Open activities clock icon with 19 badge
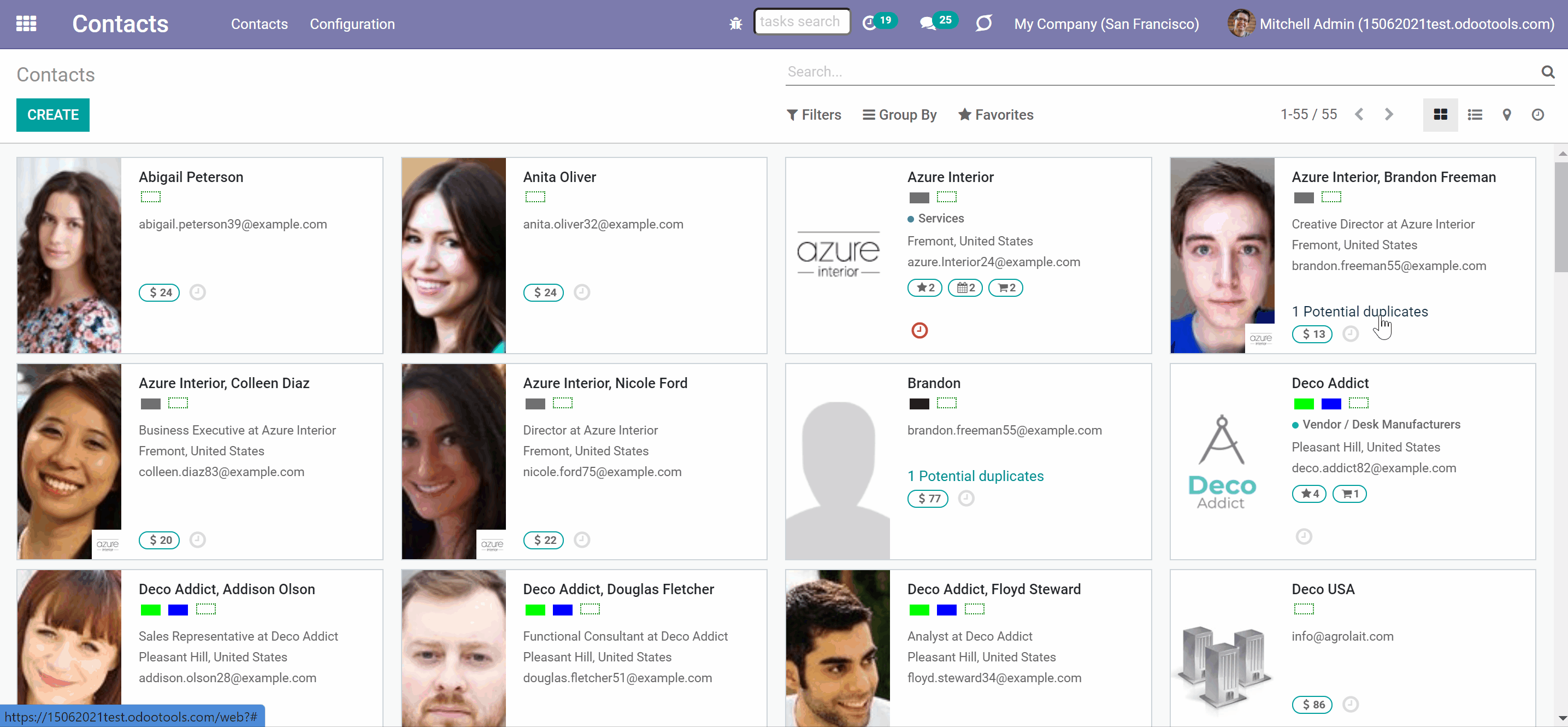Screen dimensions: 1568x727 879,22
